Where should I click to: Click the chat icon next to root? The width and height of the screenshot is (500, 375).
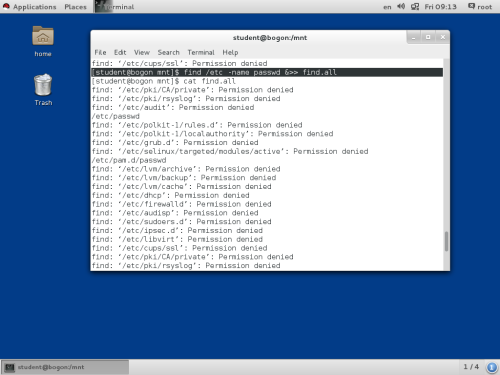click(x=471, y=6)
